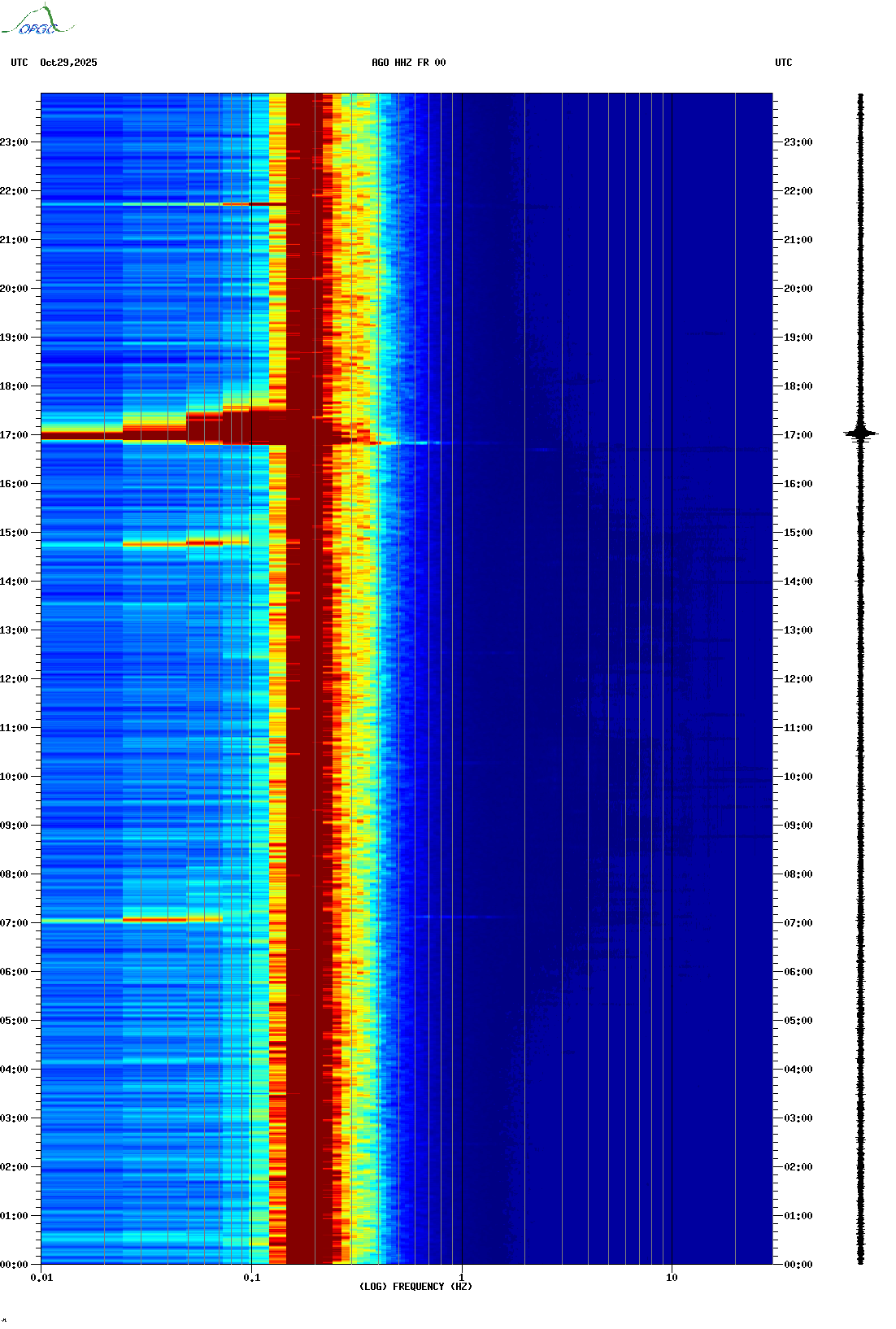896x1329 pixels.
Task: Click the 05:00 label on left axis
Action: [x=14, y=1021]
